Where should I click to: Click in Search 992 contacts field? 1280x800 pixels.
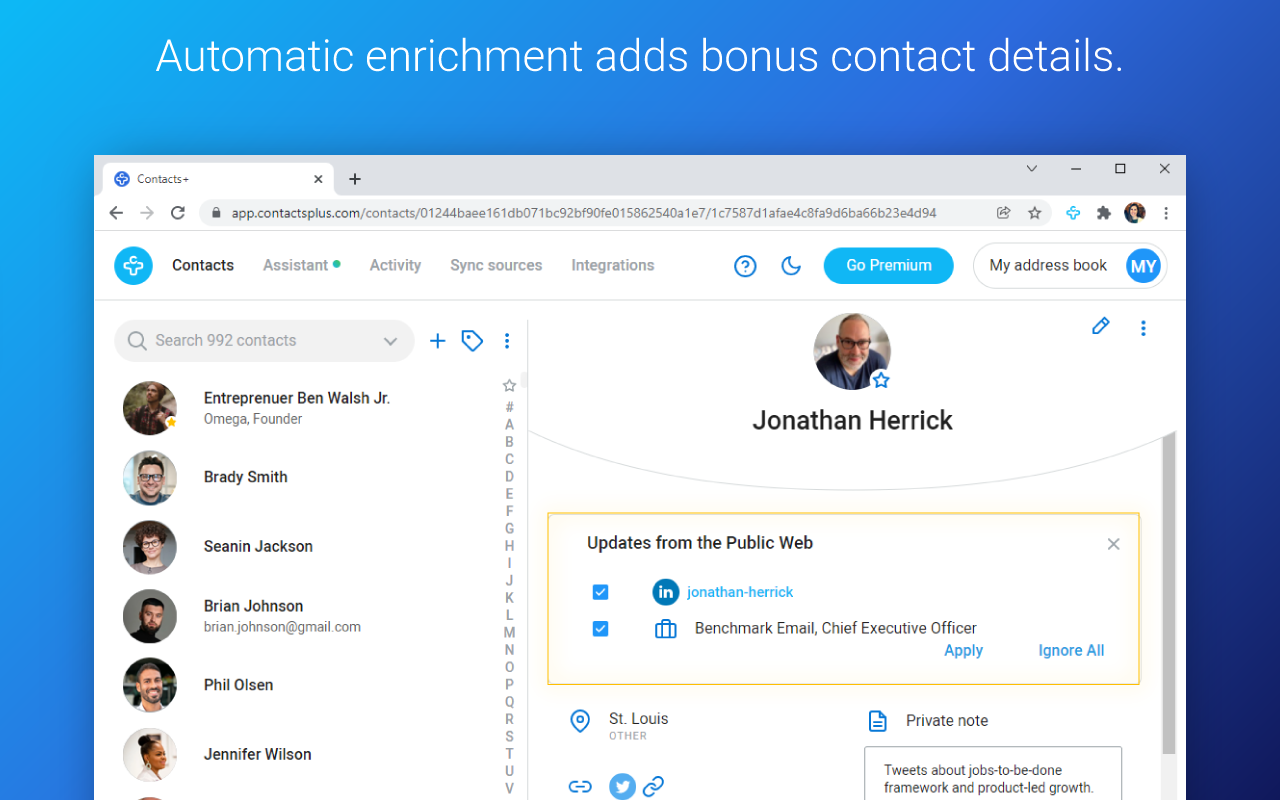(264, 341)
